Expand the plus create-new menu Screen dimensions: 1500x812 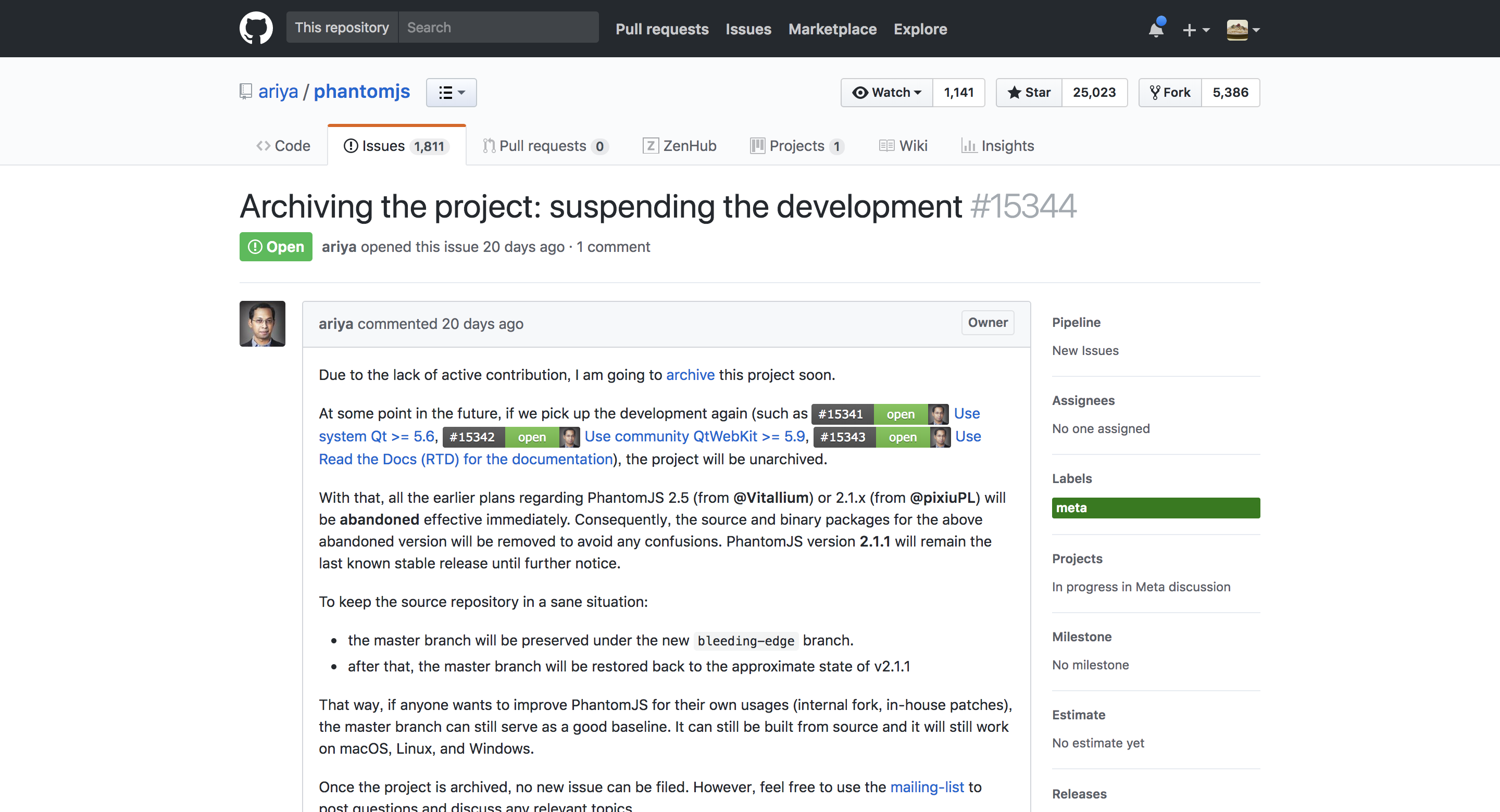pyautogui.click(x=1195, y=29)
